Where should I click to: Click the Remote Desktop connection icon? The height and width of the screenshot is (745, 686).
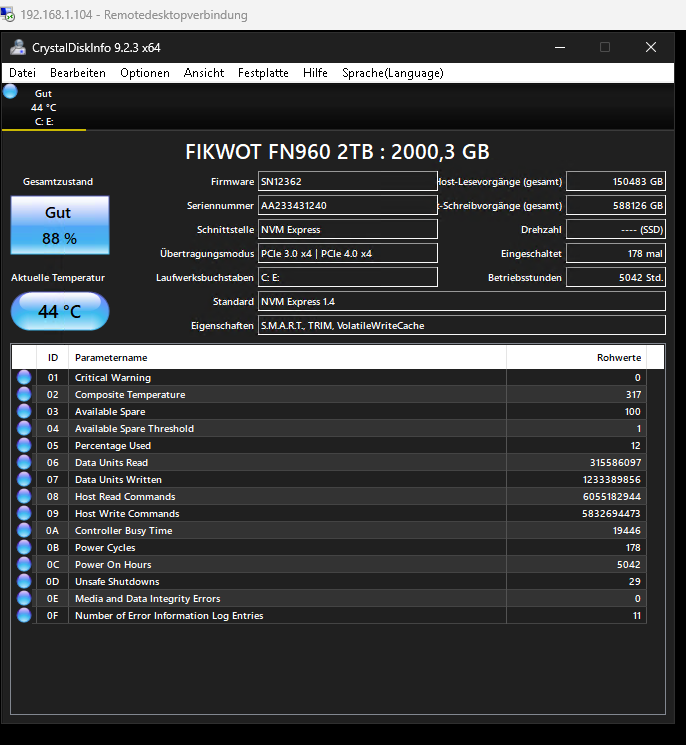(8, 15)
